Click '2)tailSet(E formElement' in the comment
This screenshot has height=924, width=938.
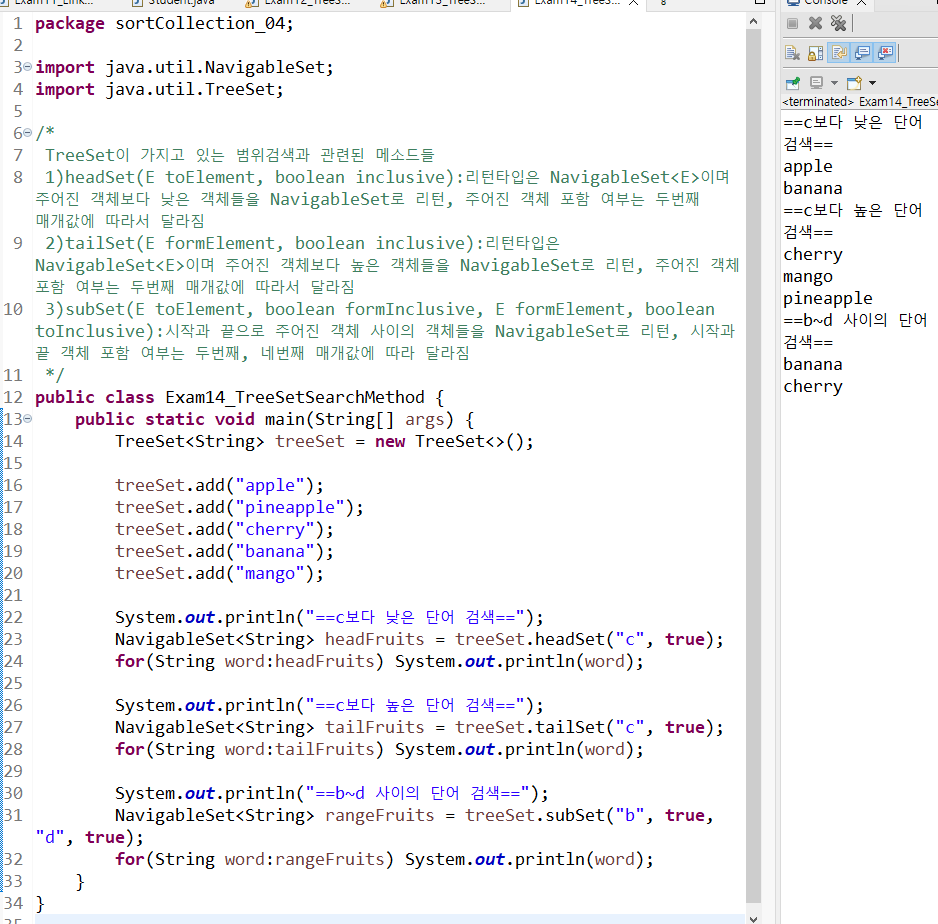[x=159, y=243]
